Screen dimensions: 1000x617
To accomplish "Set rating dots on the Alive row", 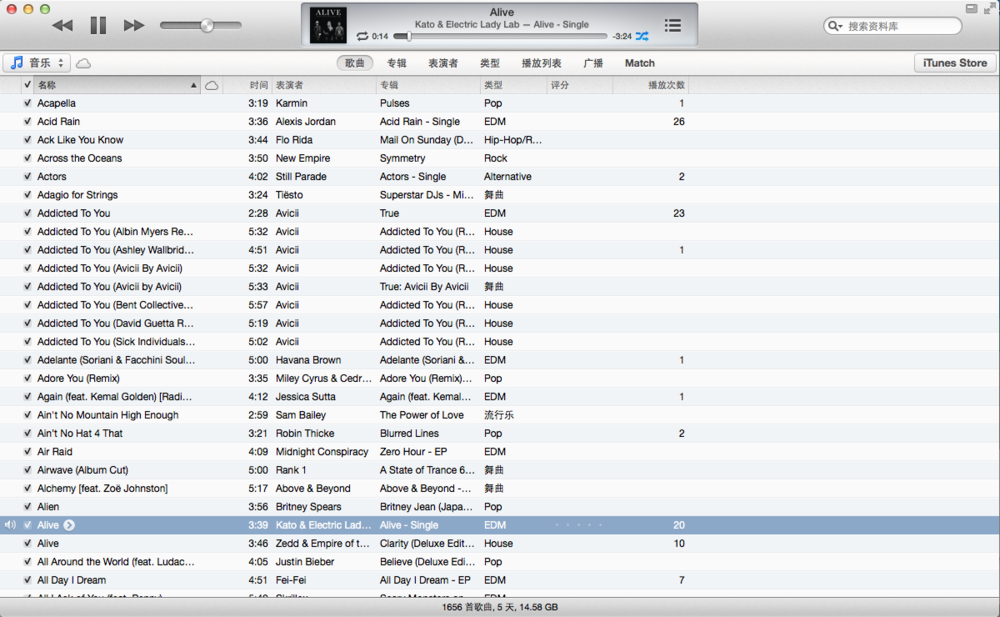I will 578,525.
